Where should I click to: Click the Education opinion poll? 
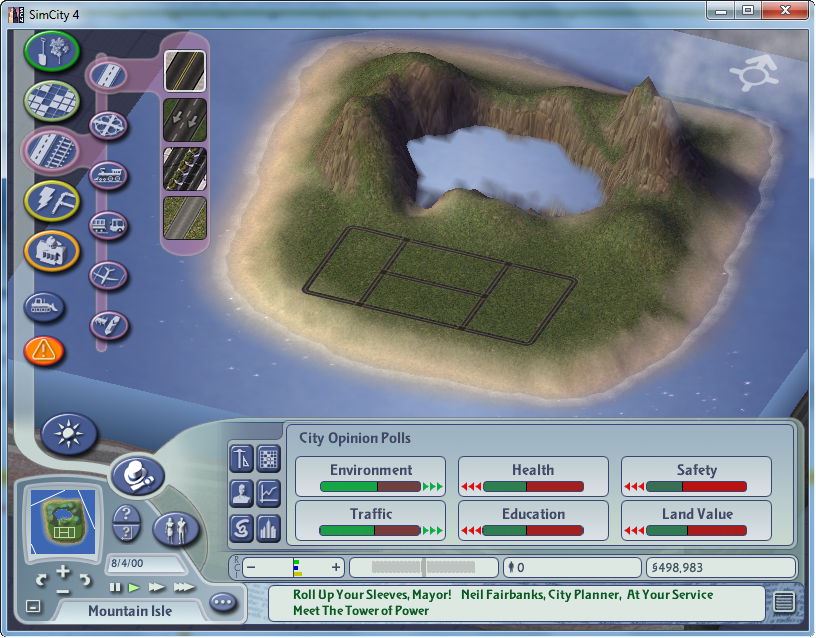pos(533,521)
